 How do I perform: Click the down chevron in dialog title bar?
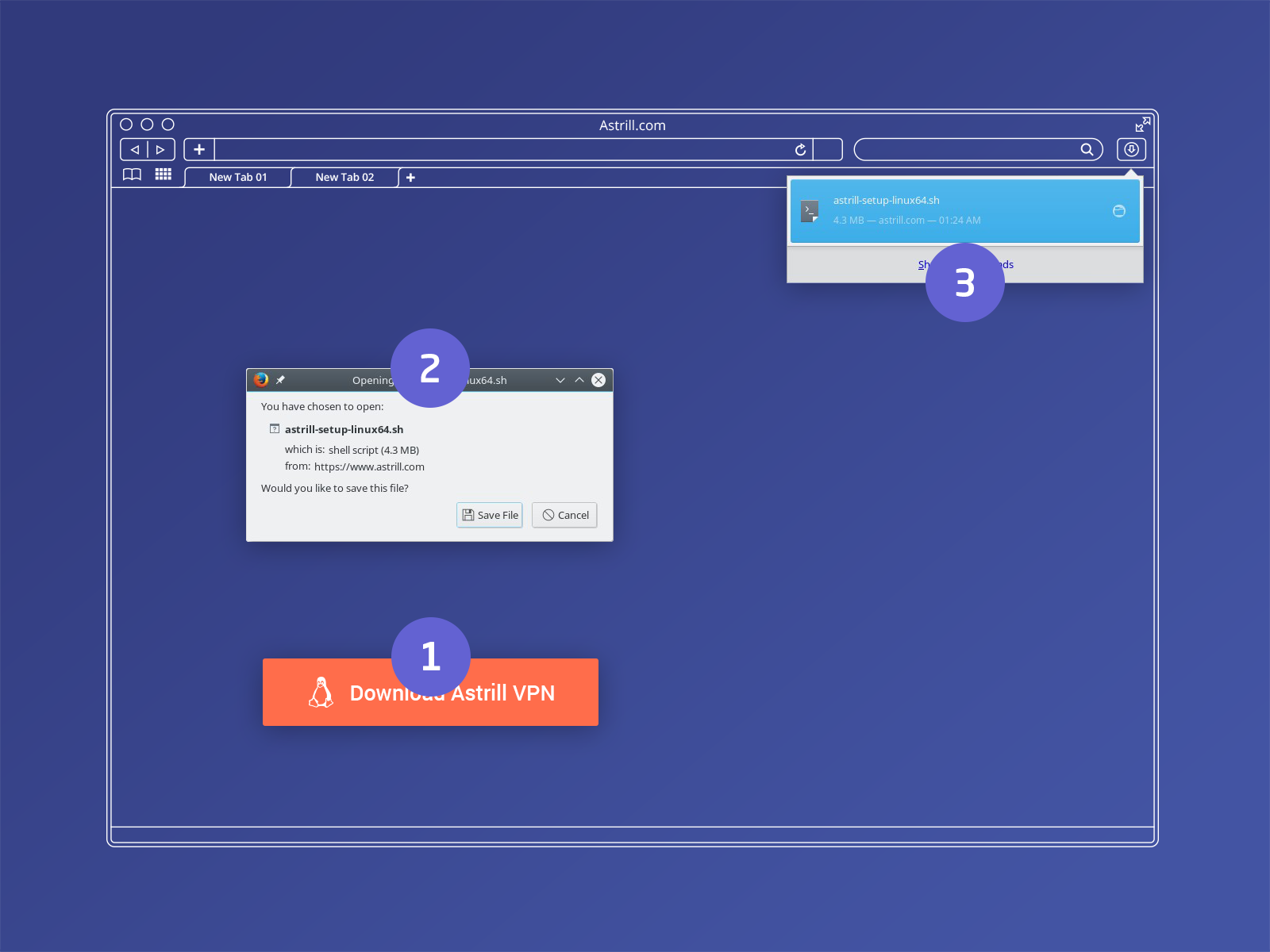(x=560, y=380)
